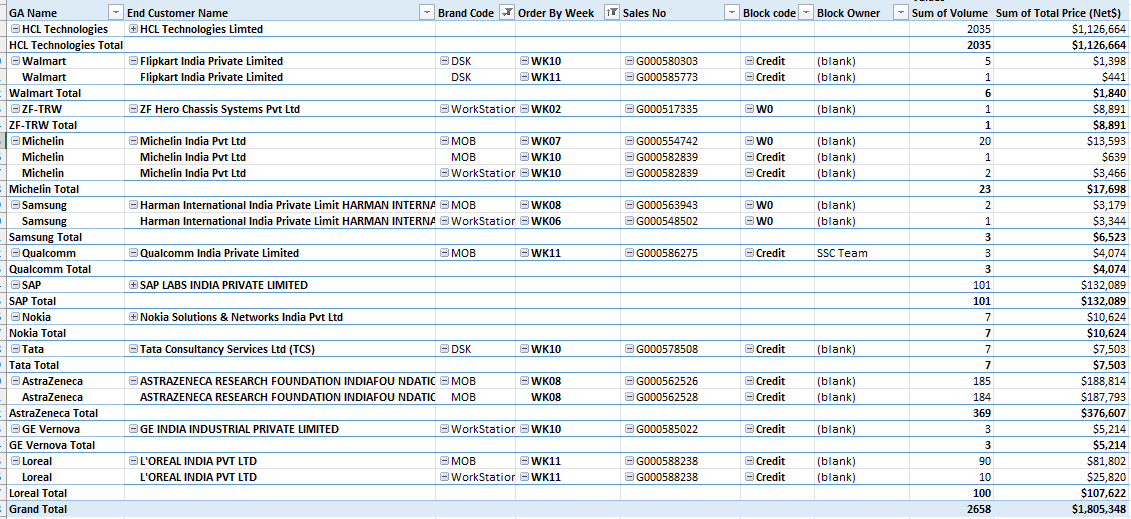This screenshot has height=519, width=1131.
Task: Collapse sales number G000554742
Action: tap(629, 141)
